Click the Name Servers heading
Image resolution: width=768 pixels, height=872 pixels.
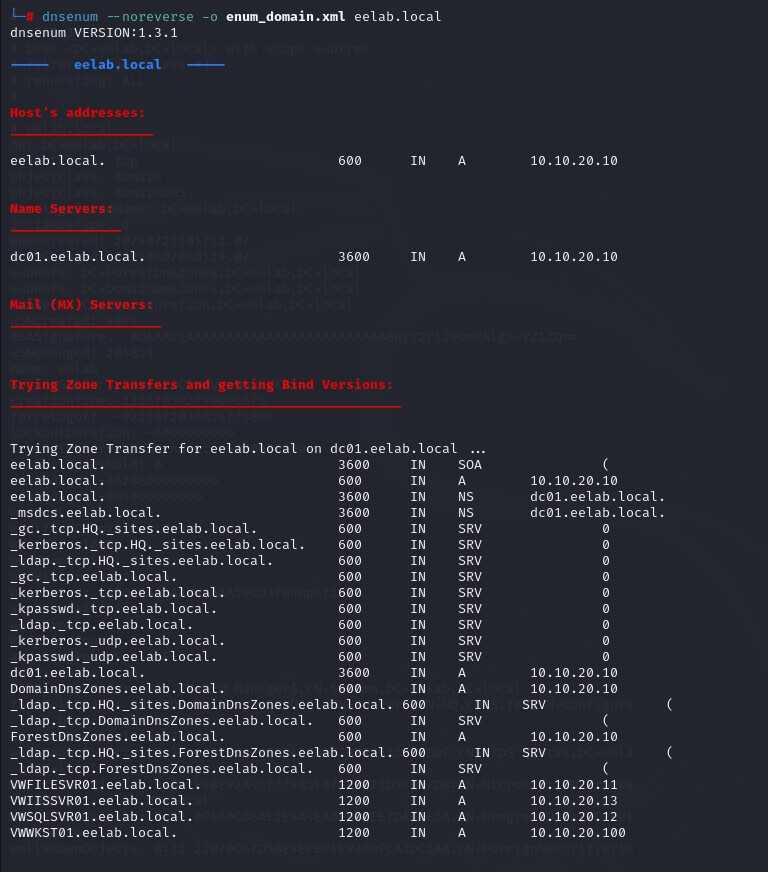(61, 209)
